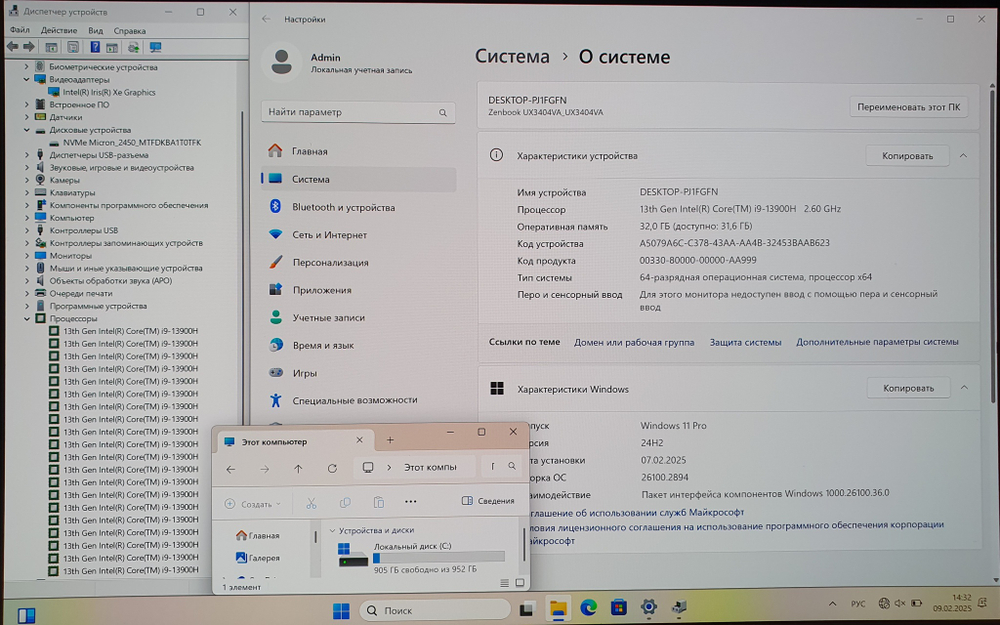Expand the Камеры device category
1000x625 pixels.
pos(28,180)
